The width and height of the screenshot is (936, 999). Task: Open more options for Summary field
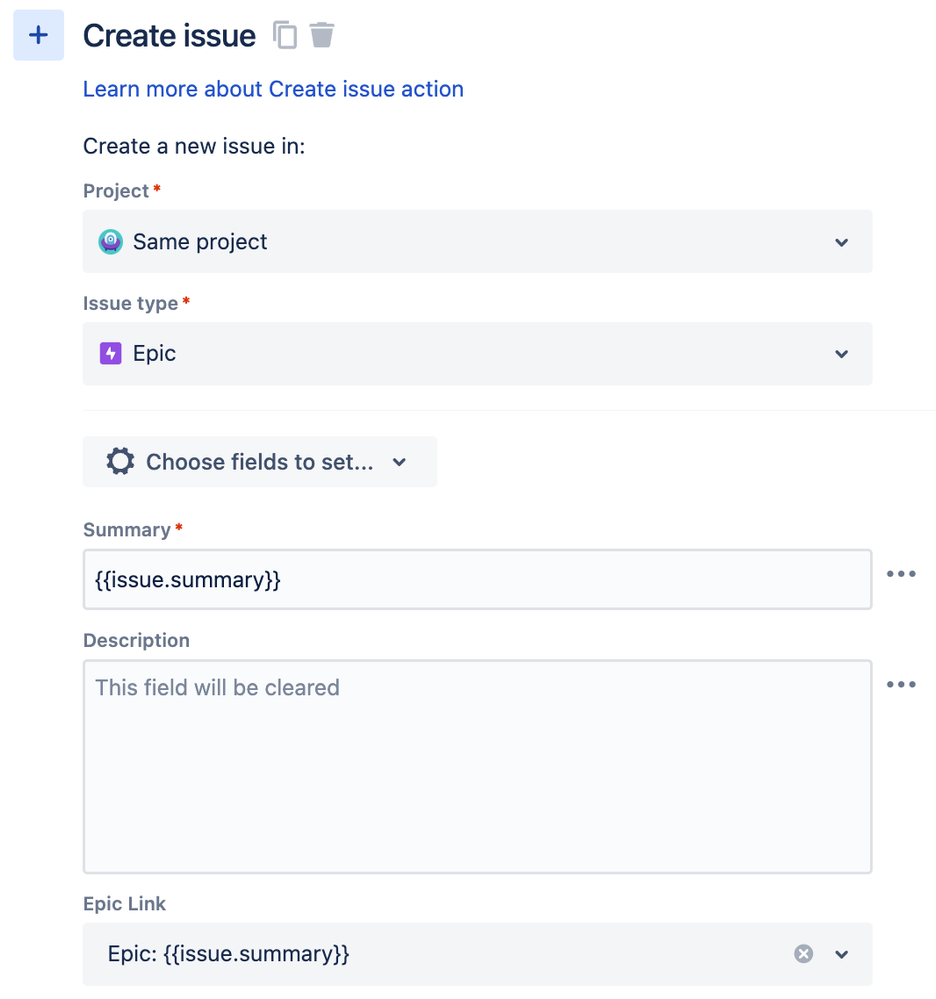click(x=901, y=574)
